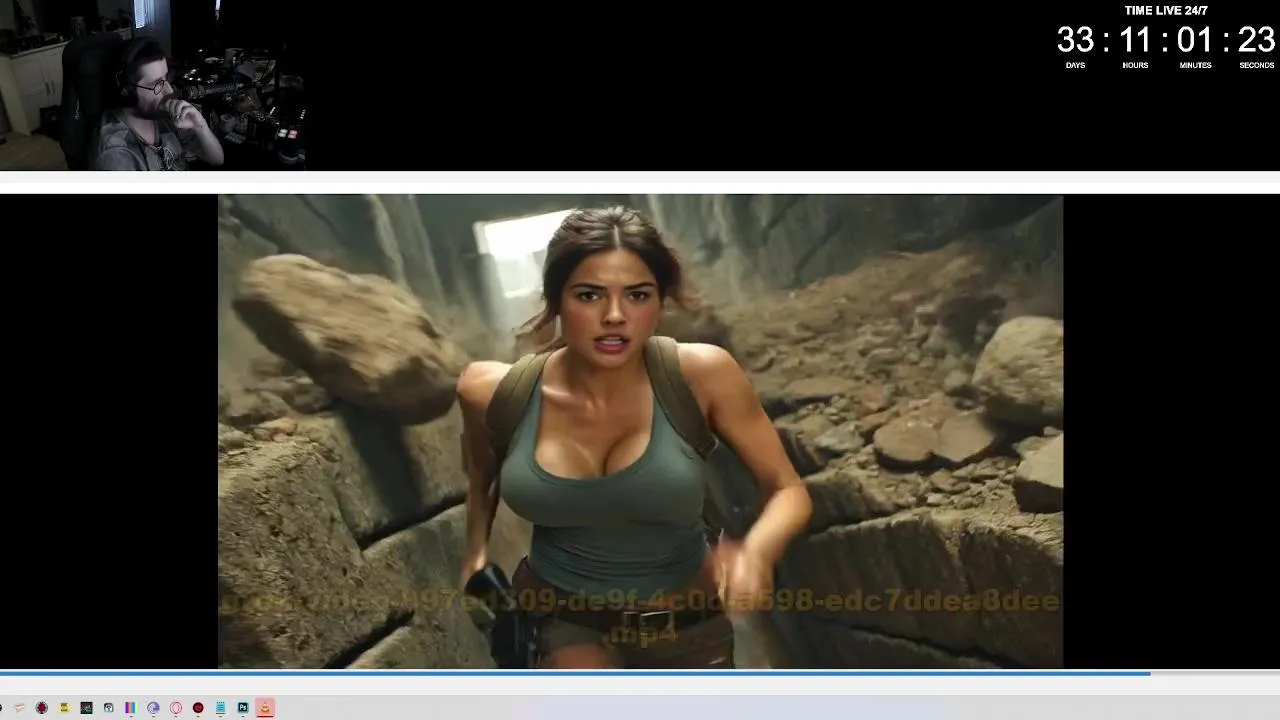The width and height of the screenshot is (1280, 720).
Task: Click the 33 days counter value
Action: [x=1075, y=40]
